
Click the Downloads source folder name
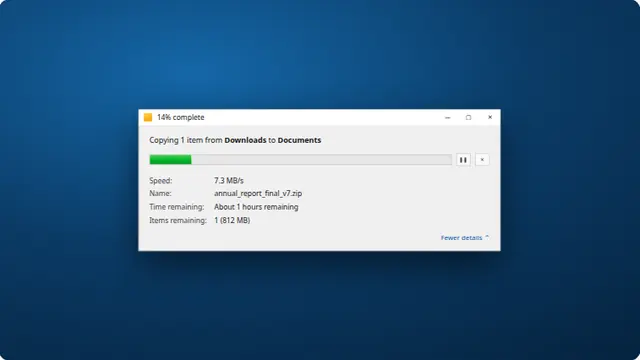[x=245, y=140]
